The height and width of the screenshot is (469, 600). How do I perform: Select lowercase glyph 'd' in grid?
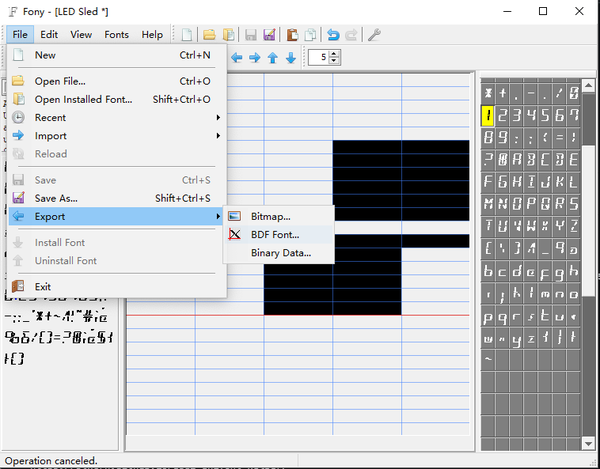pyautogui.click(x=517, y=271)
